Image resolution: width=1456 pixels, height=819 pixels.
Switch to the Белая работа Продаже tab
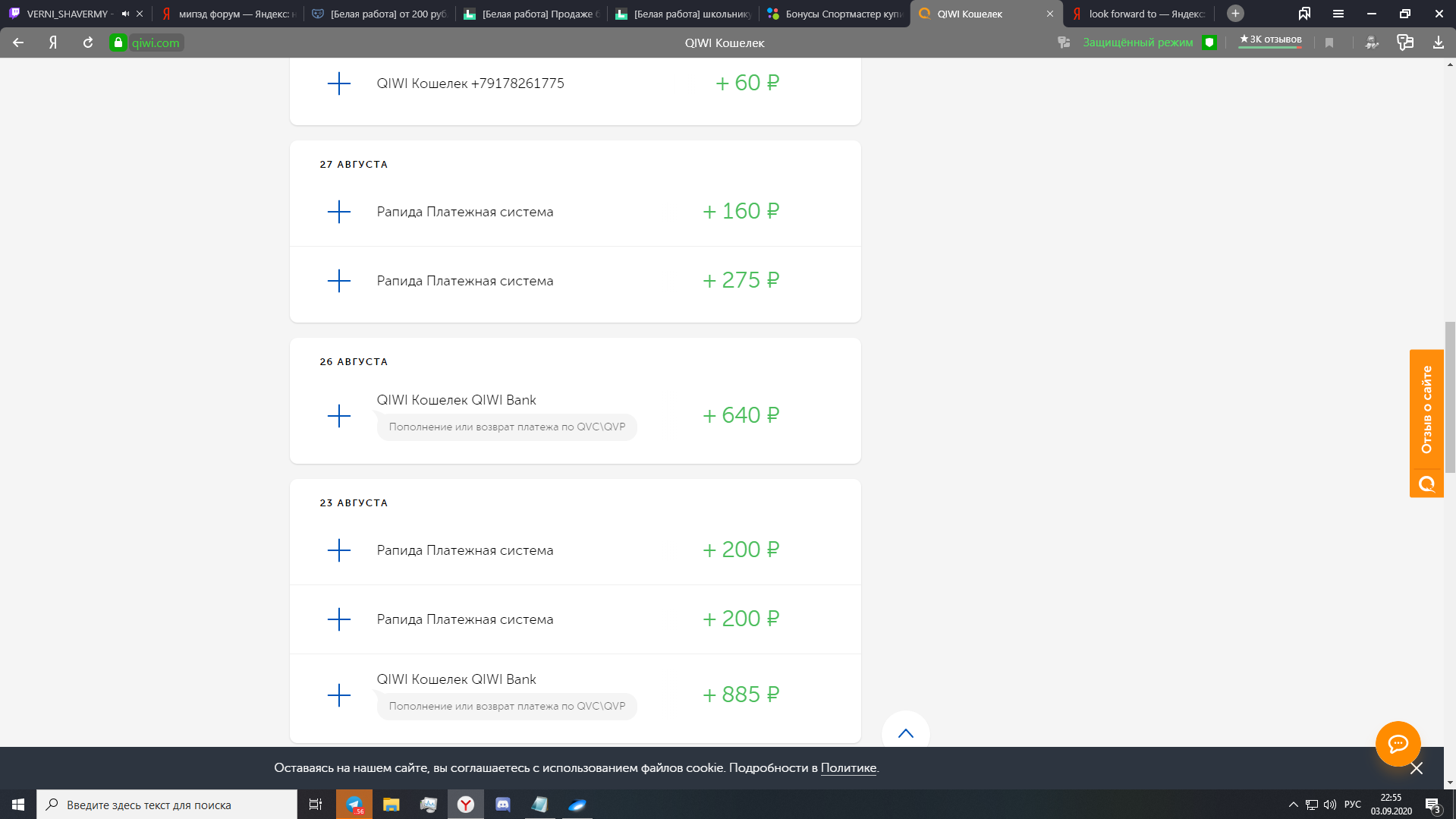[531, 14]
